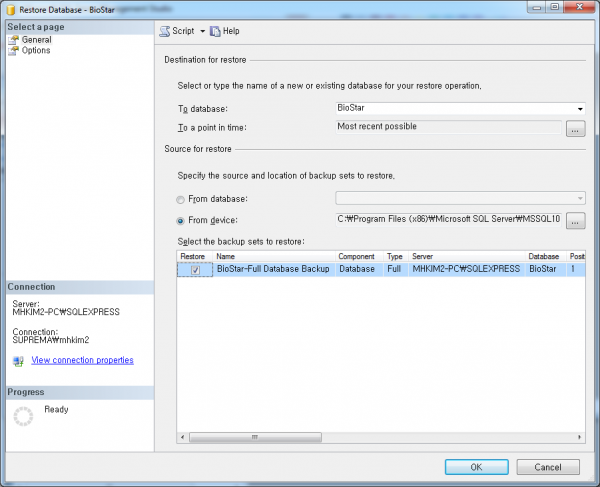The width and height of the screenshot is (600, 487).
Task: Browse for point in time
Action: (574, 128)
